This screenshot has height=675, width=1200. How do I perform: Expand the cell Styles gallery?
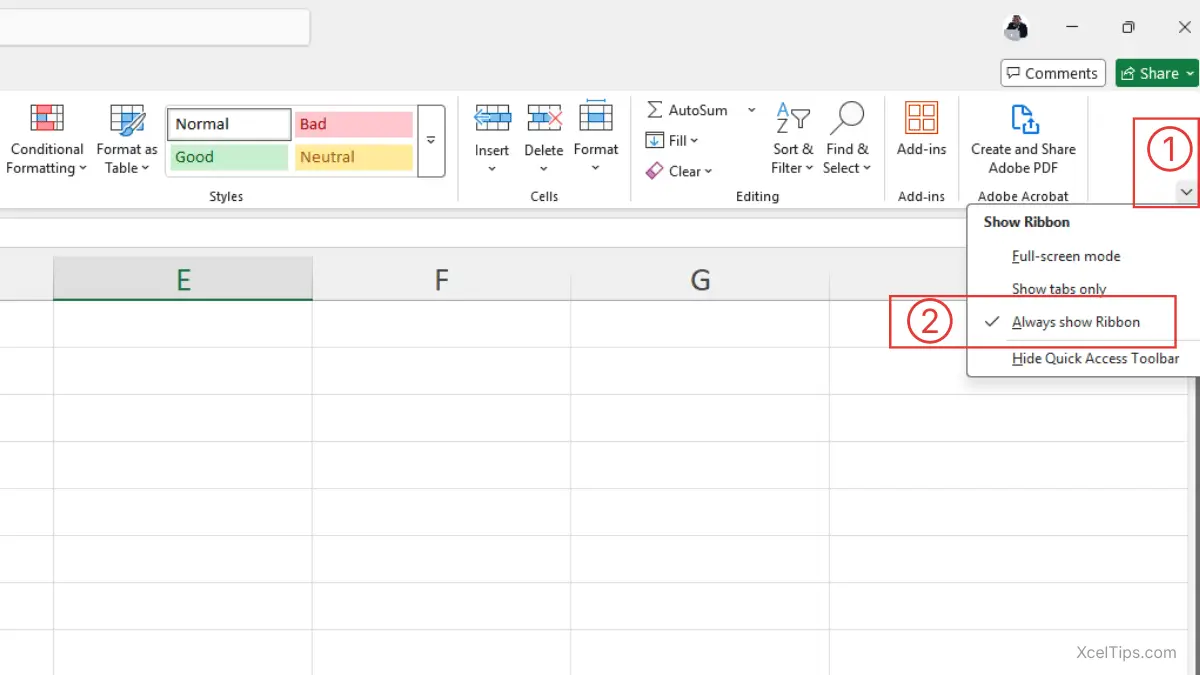(x=431, y=140)
